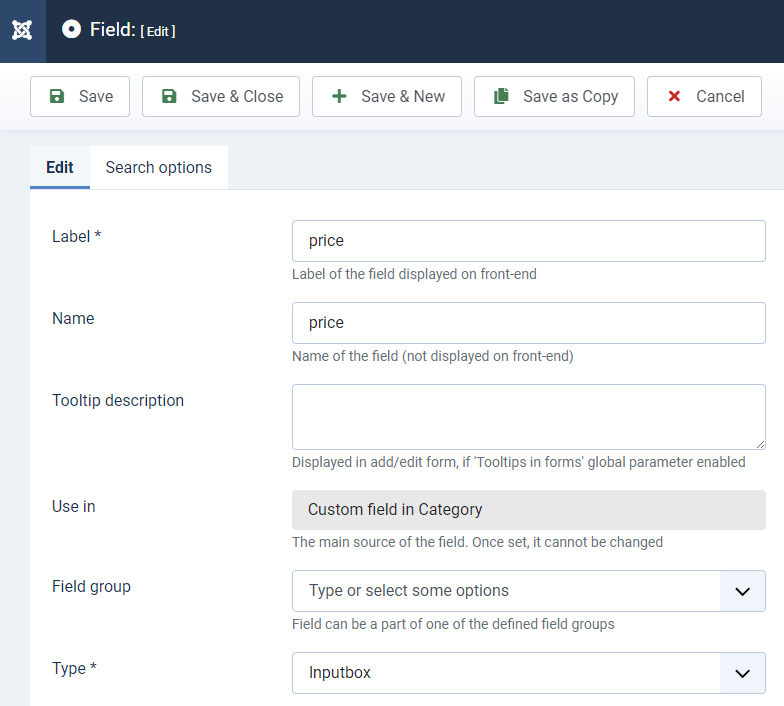
Task: Click into the Label input containing price
Action: [x=528, y=241]
